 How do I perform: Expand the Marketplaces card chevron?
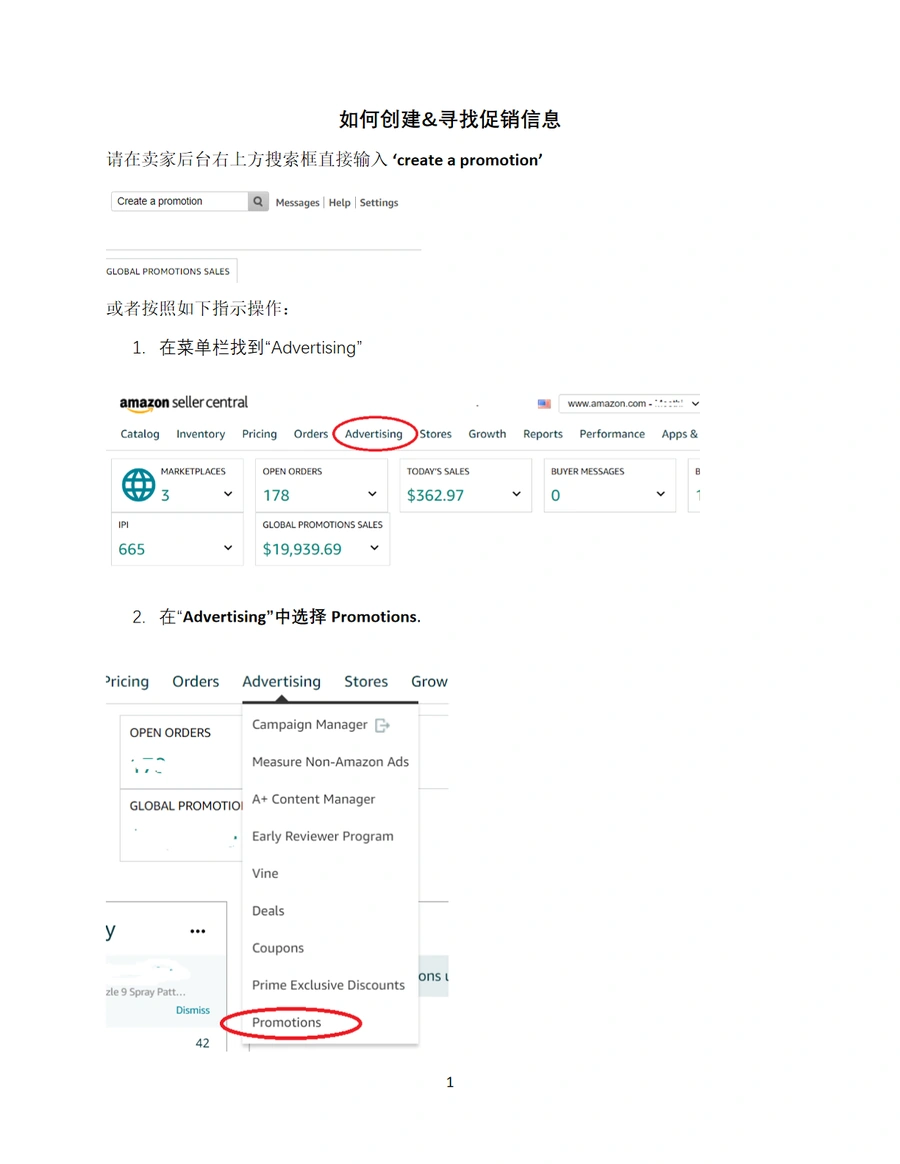point(228,494)
